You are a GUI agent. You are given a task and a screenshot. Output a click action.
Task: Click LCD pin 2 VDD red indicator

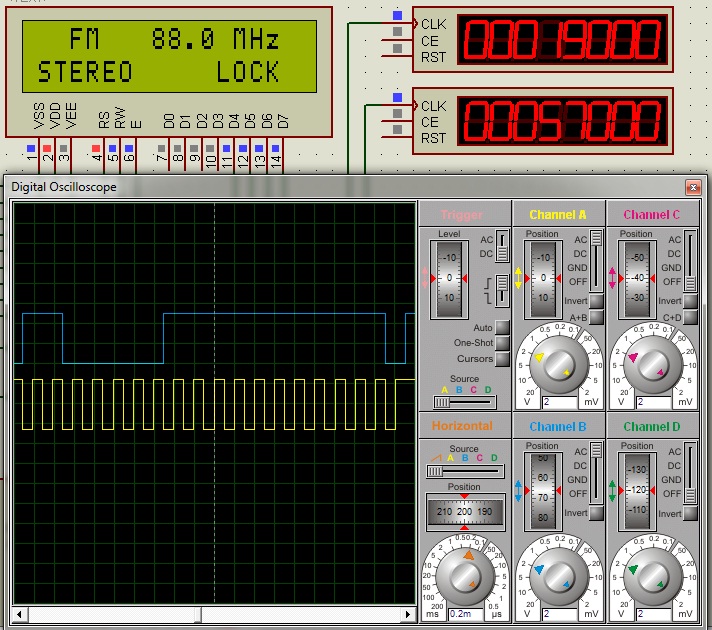(47, 149)
